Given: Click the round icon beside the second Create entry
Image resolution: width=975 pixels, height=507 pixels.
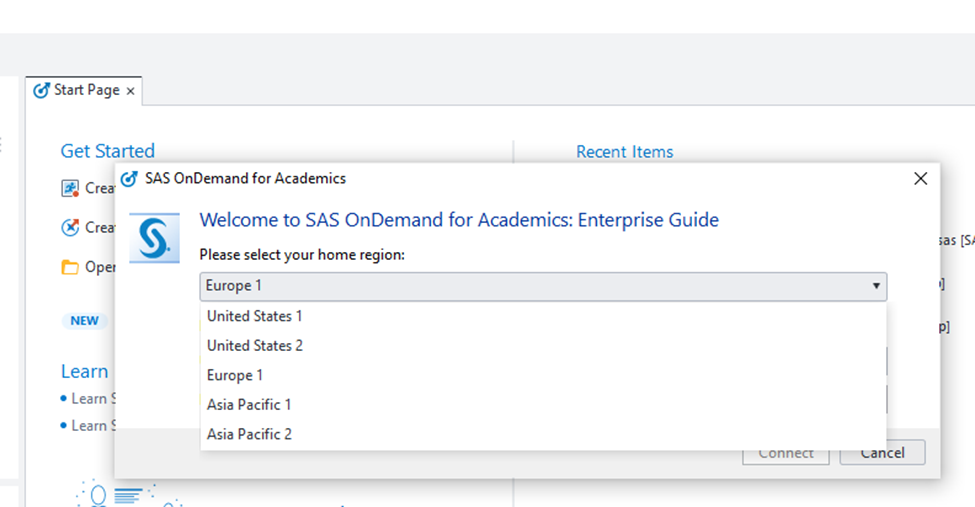Looking at the screenshot, I should click(70, 227).
